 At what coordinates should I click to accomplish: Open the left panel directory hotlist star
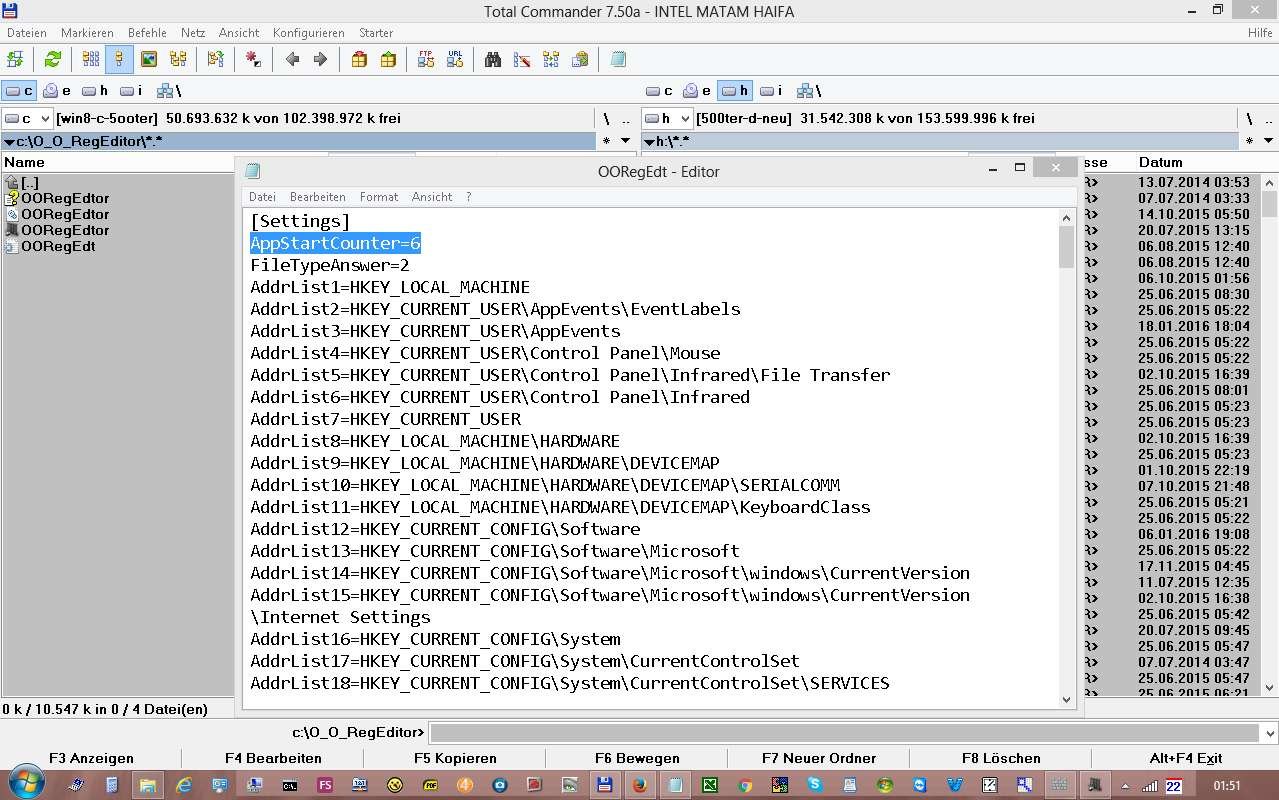(x=606, y=142)
